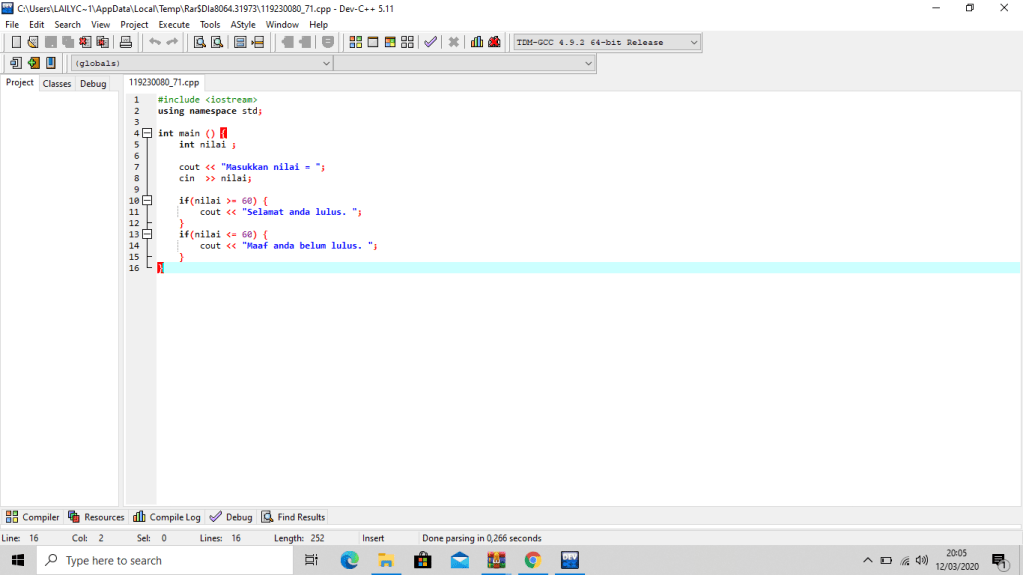Select the 119230080_71.cpp editor tab

click(x=164, y=83)
